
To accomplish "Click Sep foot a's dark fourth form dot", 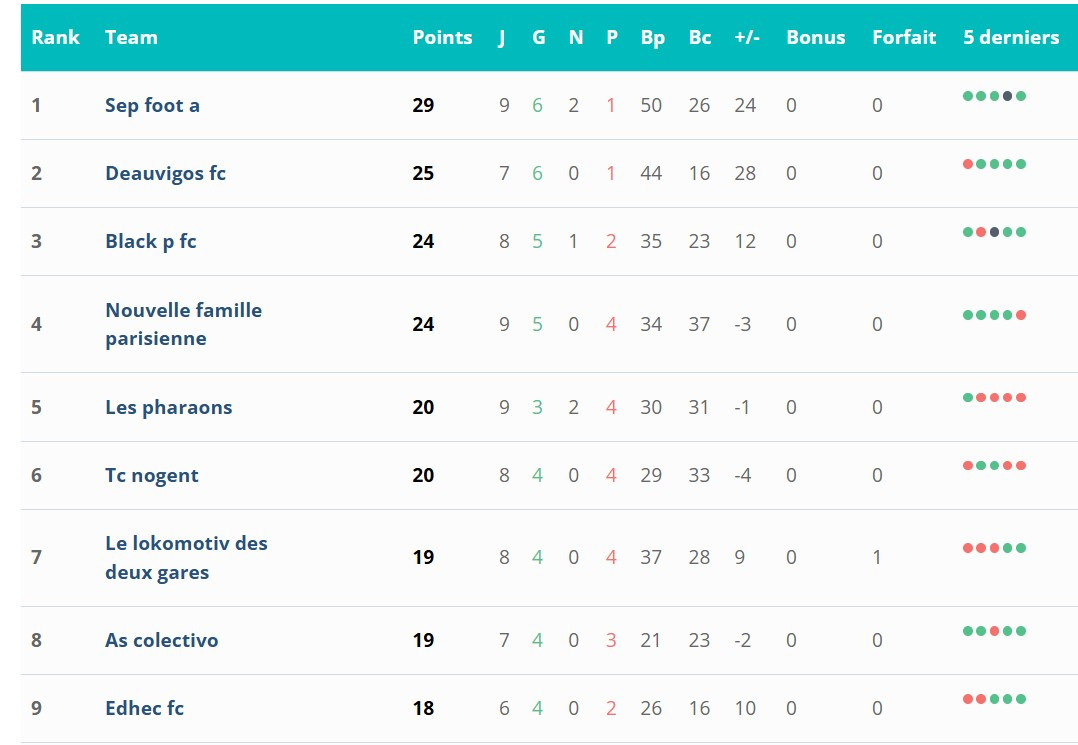I will tap(1008, 96).
